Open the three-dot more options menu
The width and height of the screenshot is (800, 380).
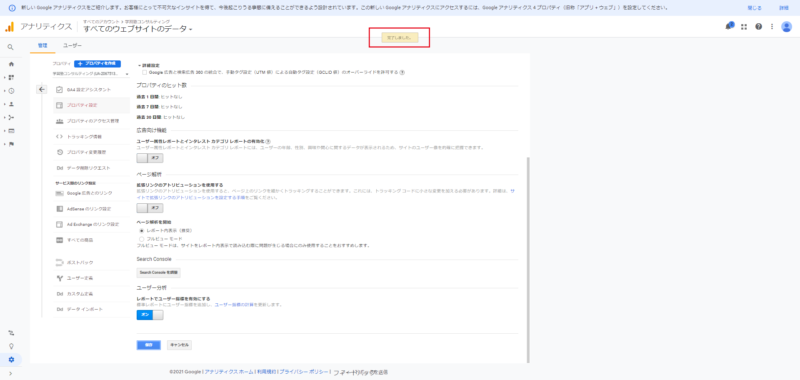(772, 27)
